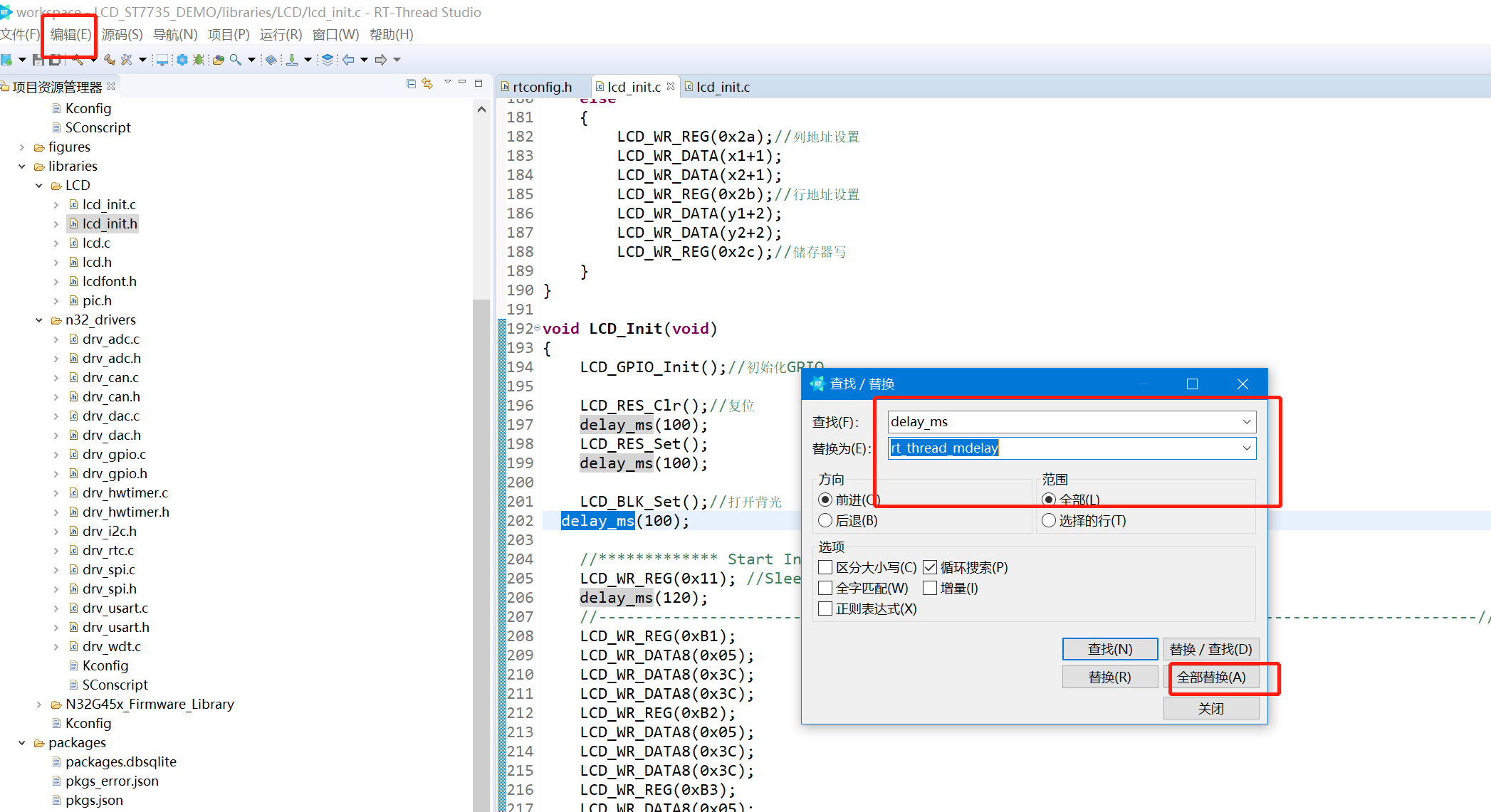Click 全部替换(A) replace all button
The width and height of the screenshot is (1491, 812).
(x=1211, y=677)
